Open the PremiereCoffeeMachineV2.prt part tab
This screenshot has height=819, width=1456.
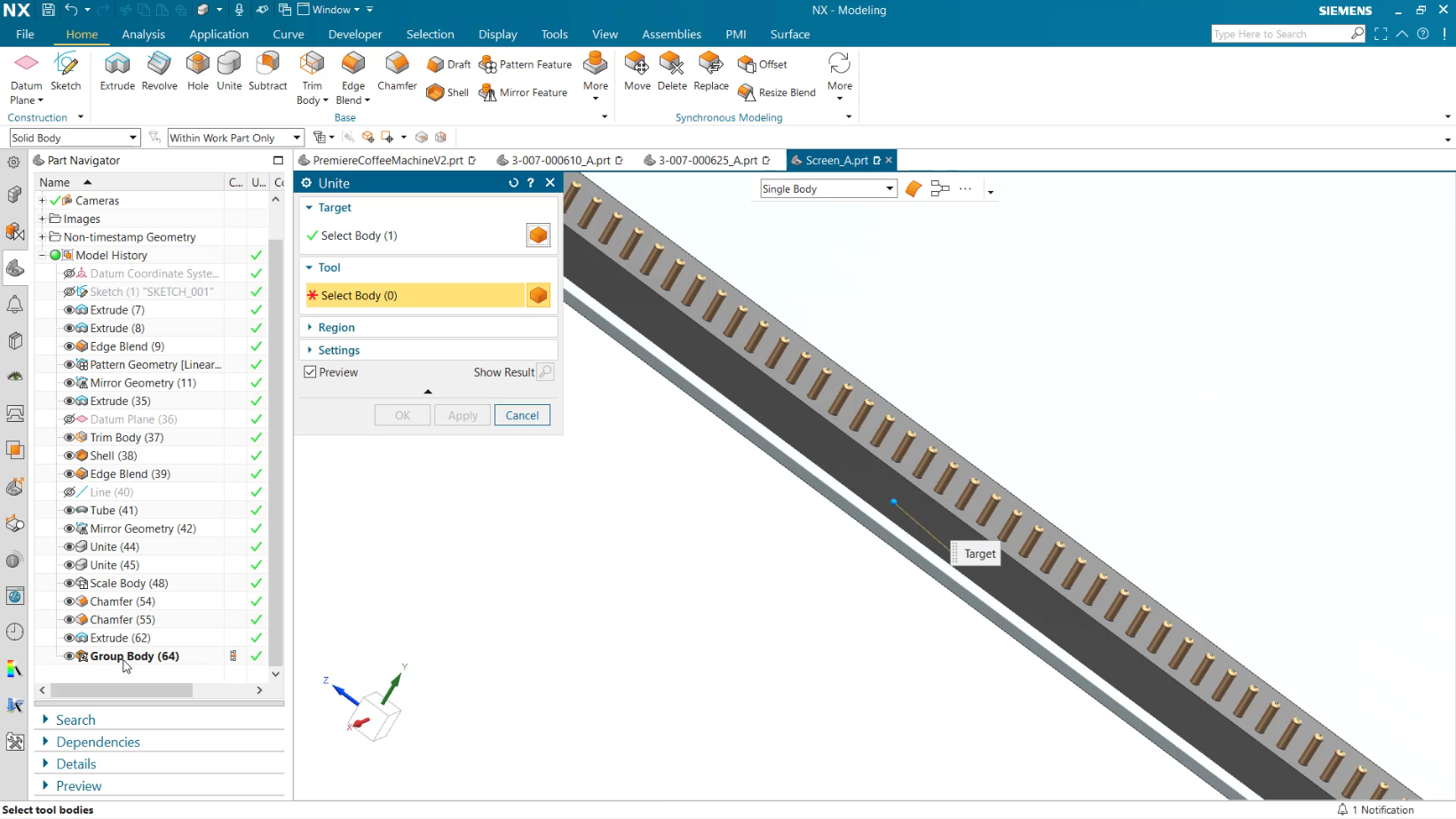coord(388,160)
